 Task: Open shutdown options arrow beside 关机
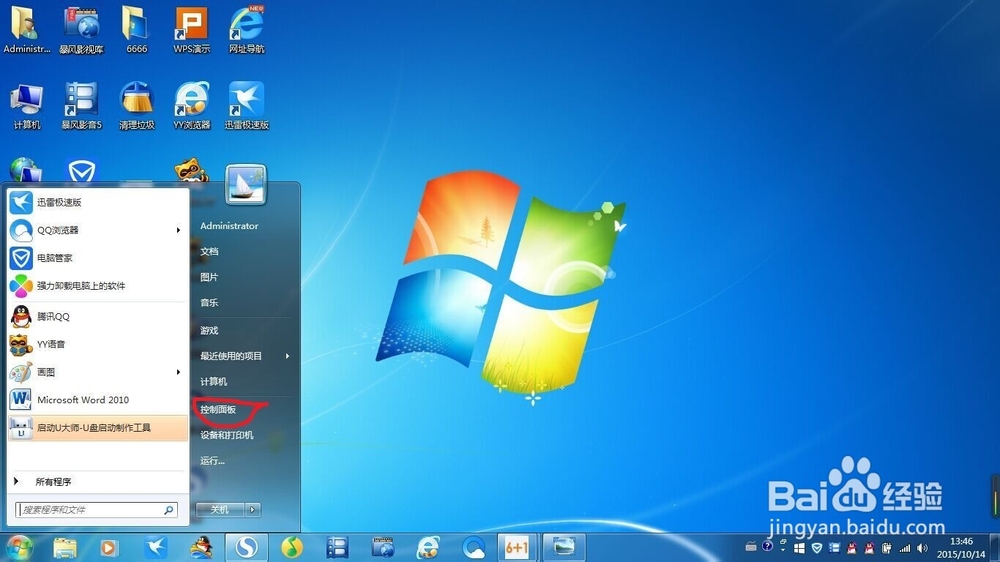pyautogui.click(x=253, y=510)
